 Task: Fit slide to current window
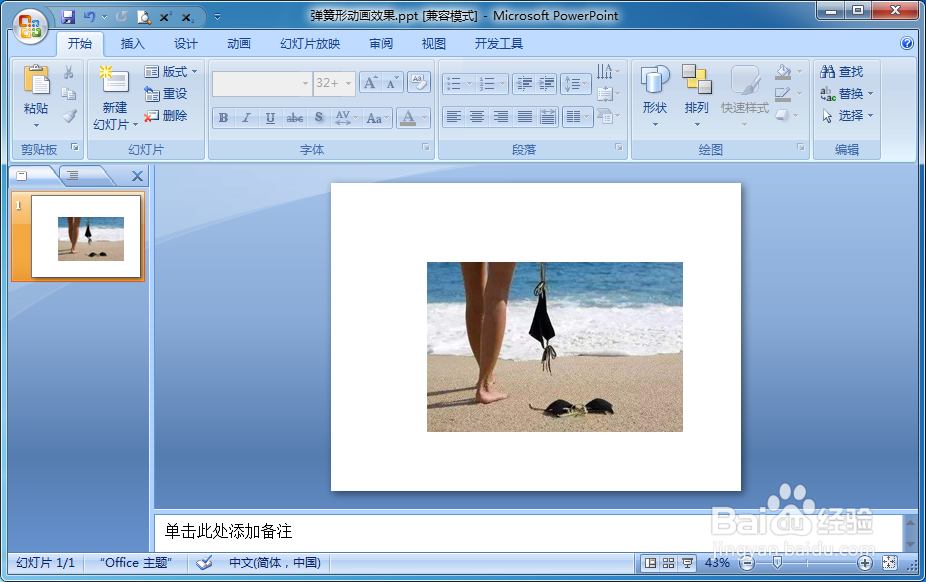tap(889, 563)
